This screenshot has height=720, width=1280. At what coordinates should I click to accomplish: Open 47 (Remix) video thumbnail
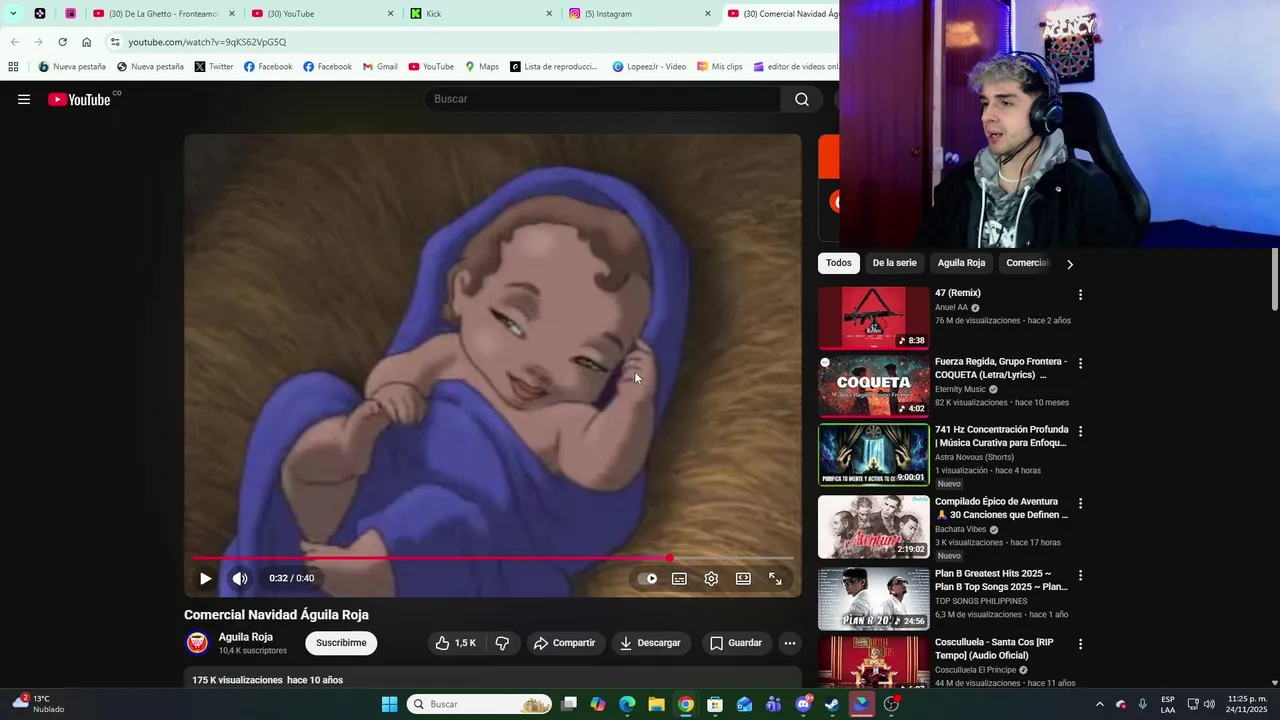click(874, 318)
